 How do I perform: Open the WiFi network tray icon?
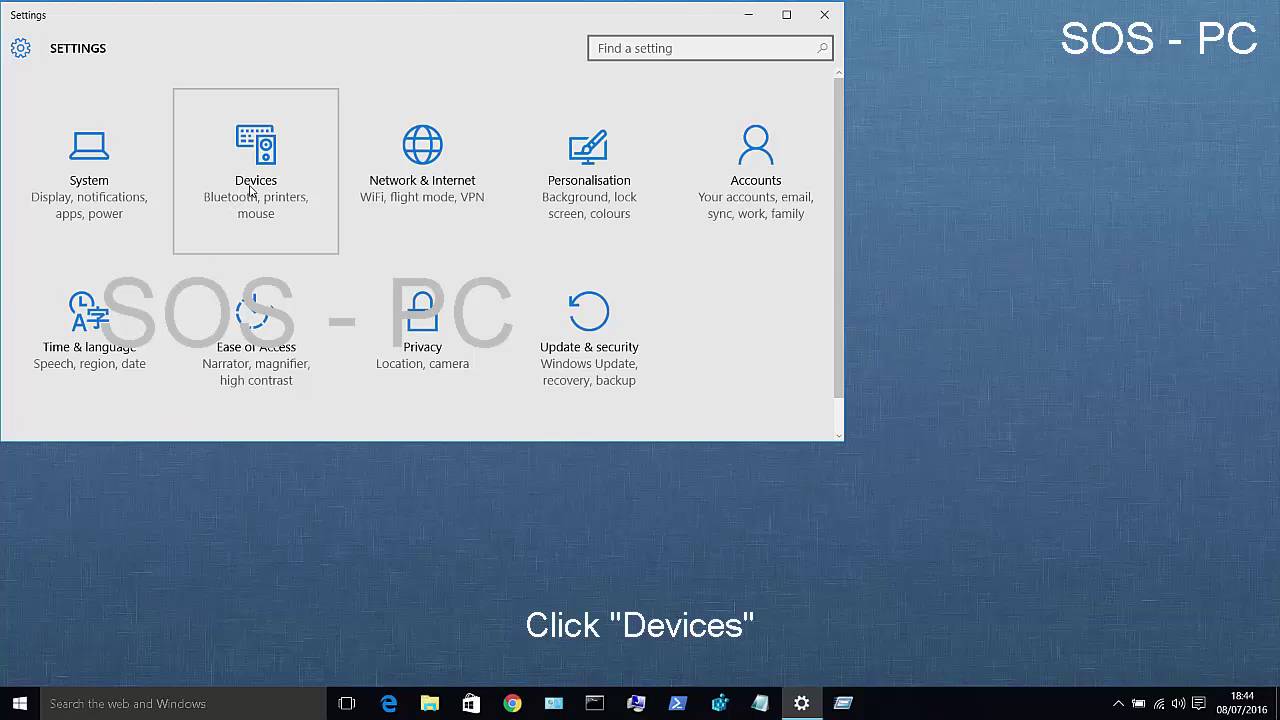pos(1159,703)
